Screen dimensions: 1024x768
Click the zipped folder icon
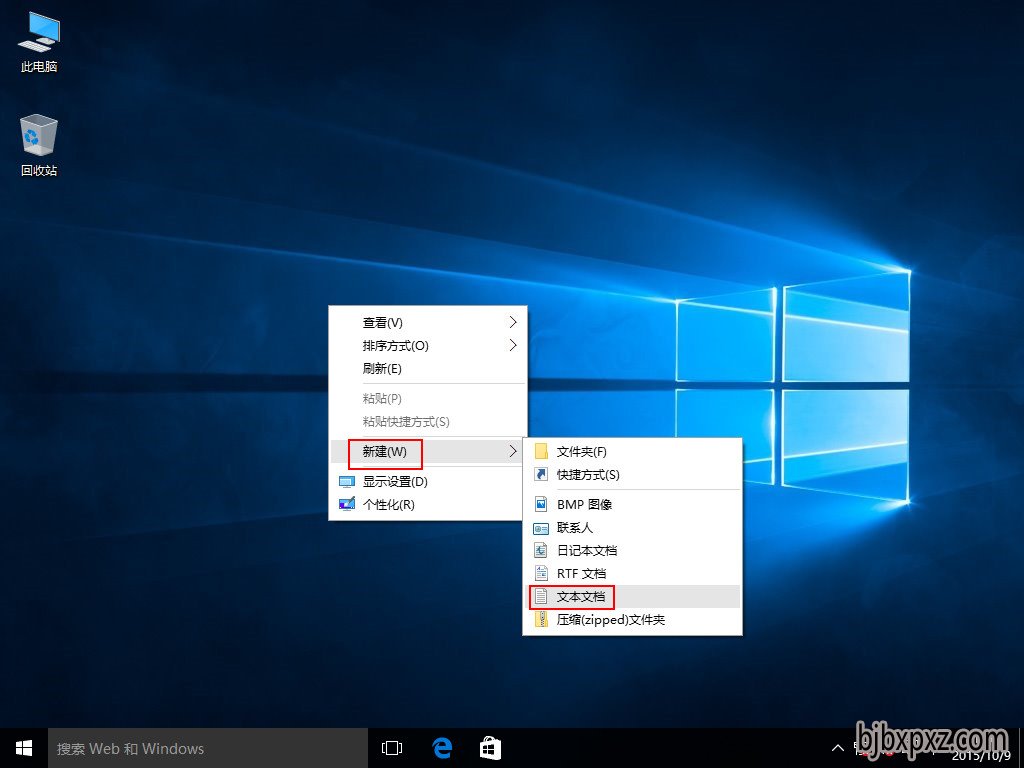541,619
